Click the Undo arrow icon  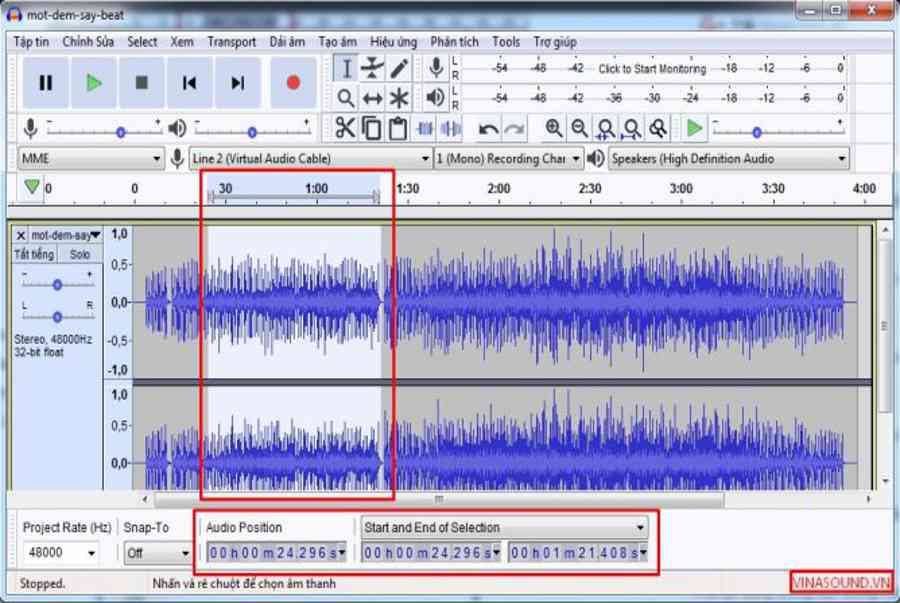(488, 129)
